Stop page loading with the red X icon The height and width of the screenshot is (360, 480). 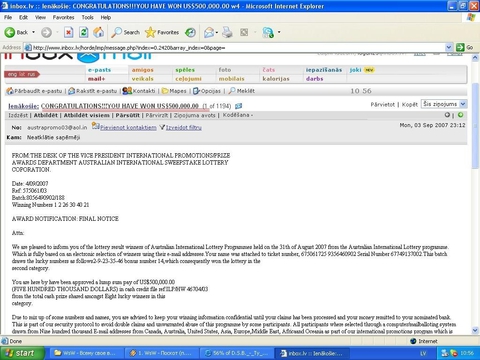click(68, 32)
